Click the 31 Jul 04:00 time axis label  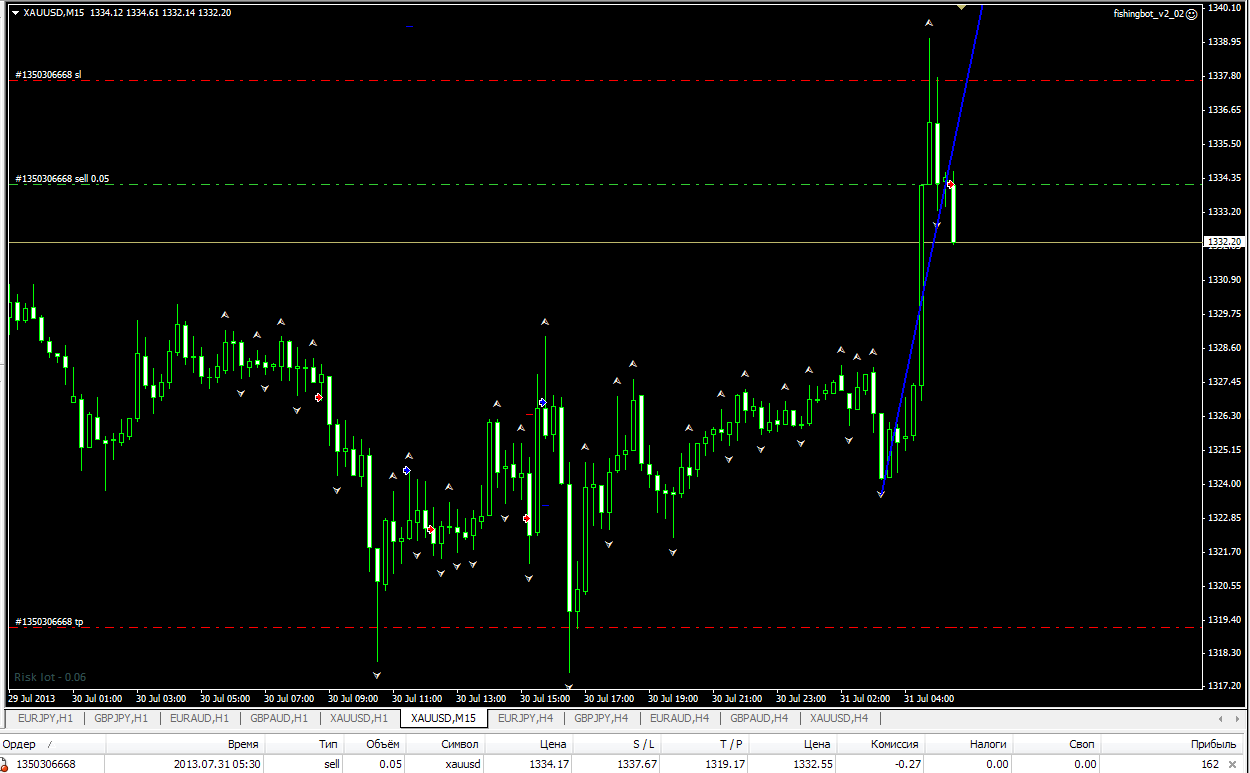click(929, 698)
